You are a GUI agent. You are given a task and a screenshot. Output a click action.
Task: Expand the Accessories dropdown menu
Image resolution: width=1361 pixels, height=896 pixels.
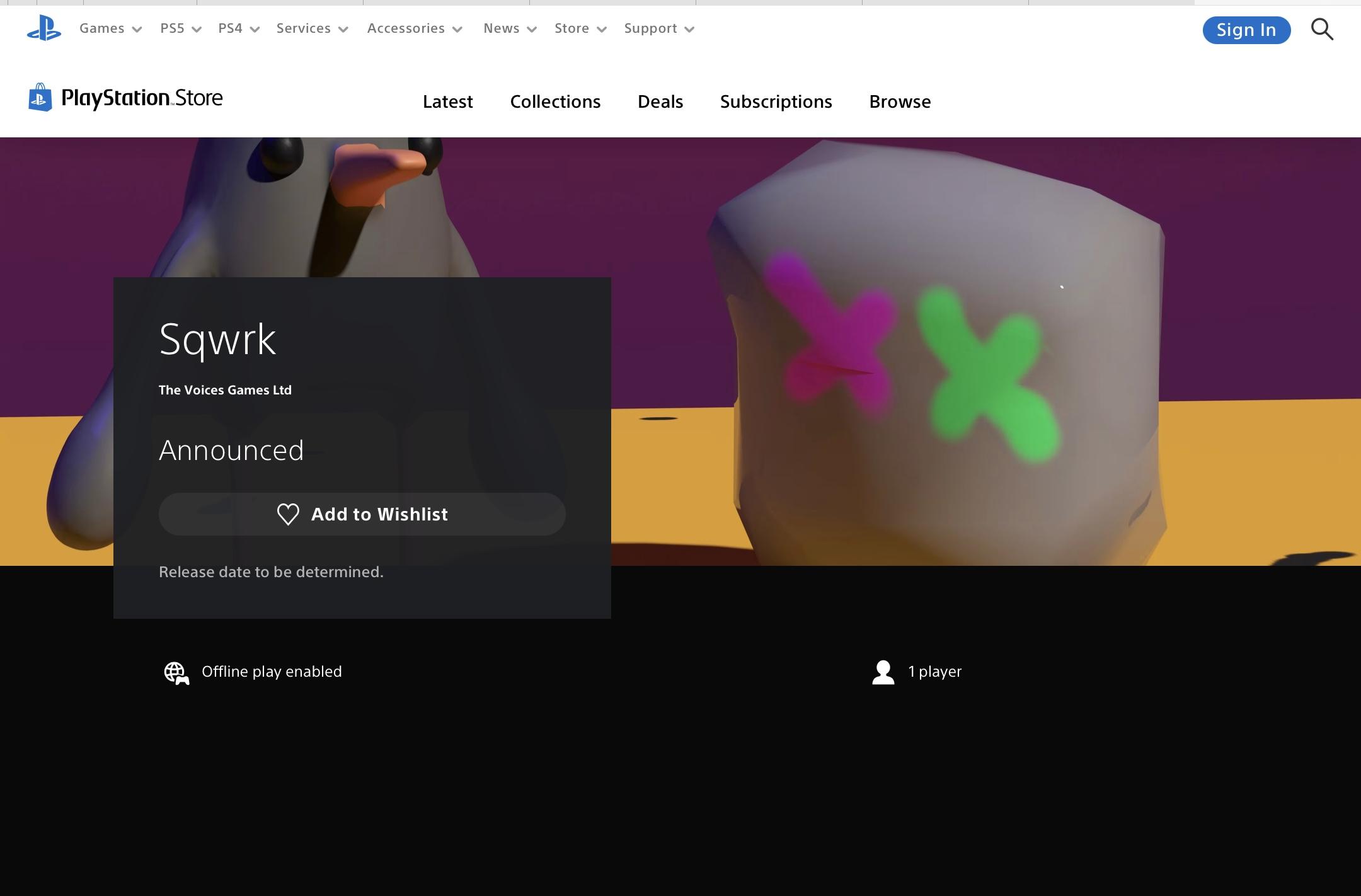pyautogui.click(x=415, y=28)
